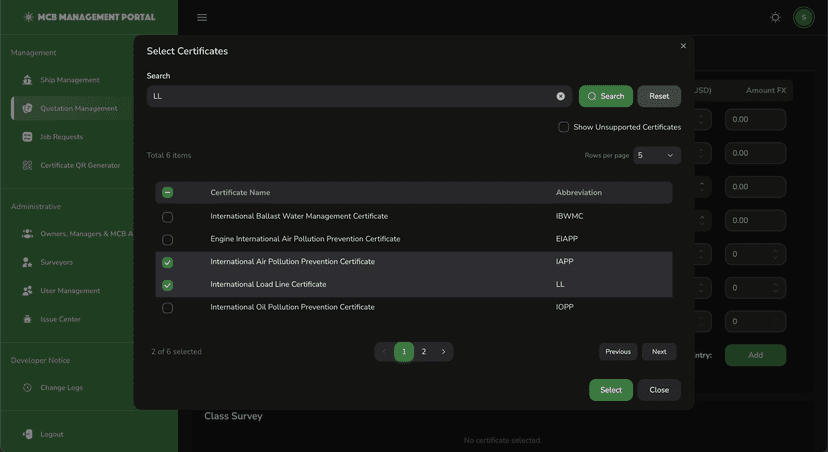Click the IAPP abbreviation cell

(x=564, y=261)
